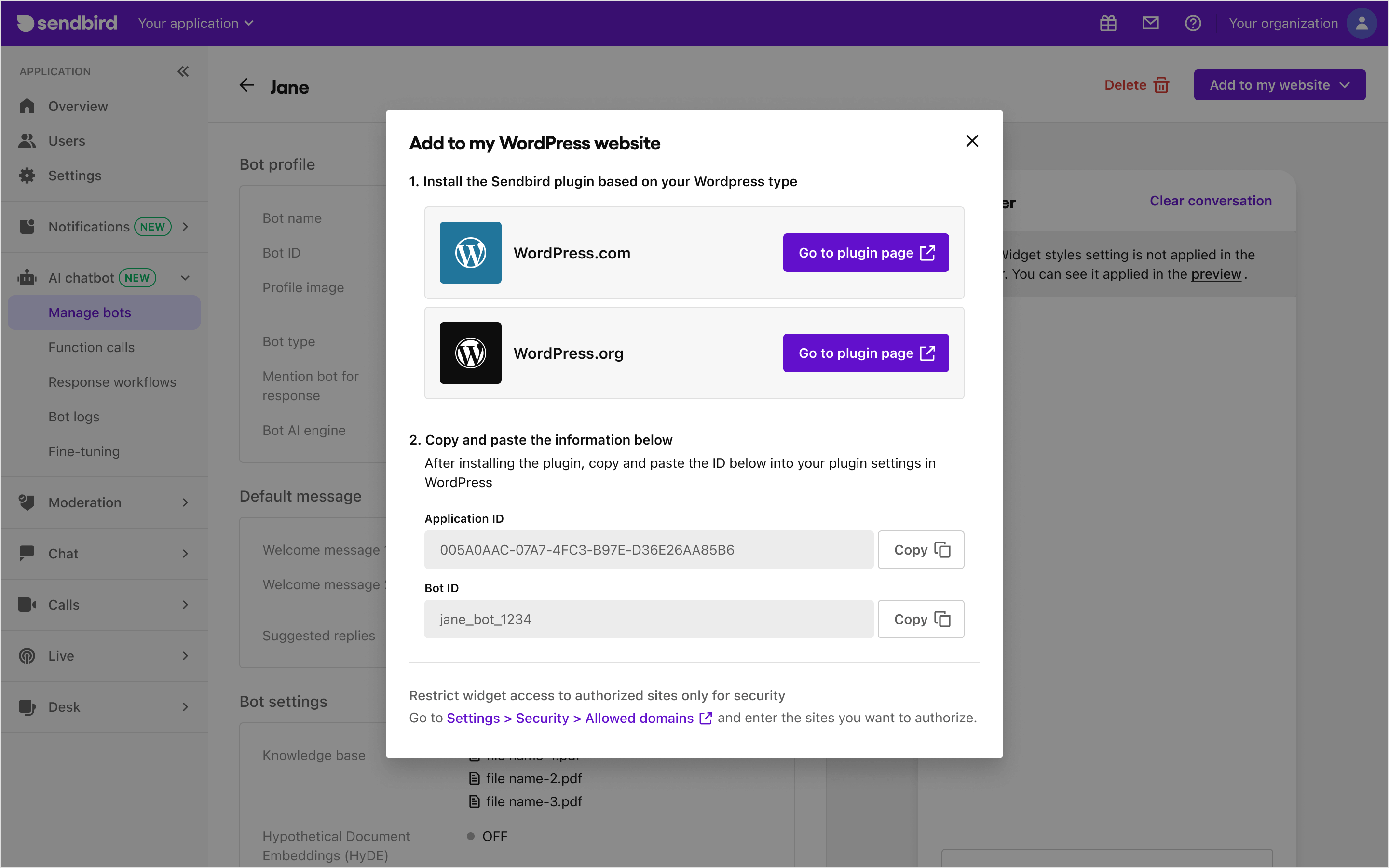The image size is (1389, 868).
Task: Open the user avatar icon
Action: [1362, 24]
